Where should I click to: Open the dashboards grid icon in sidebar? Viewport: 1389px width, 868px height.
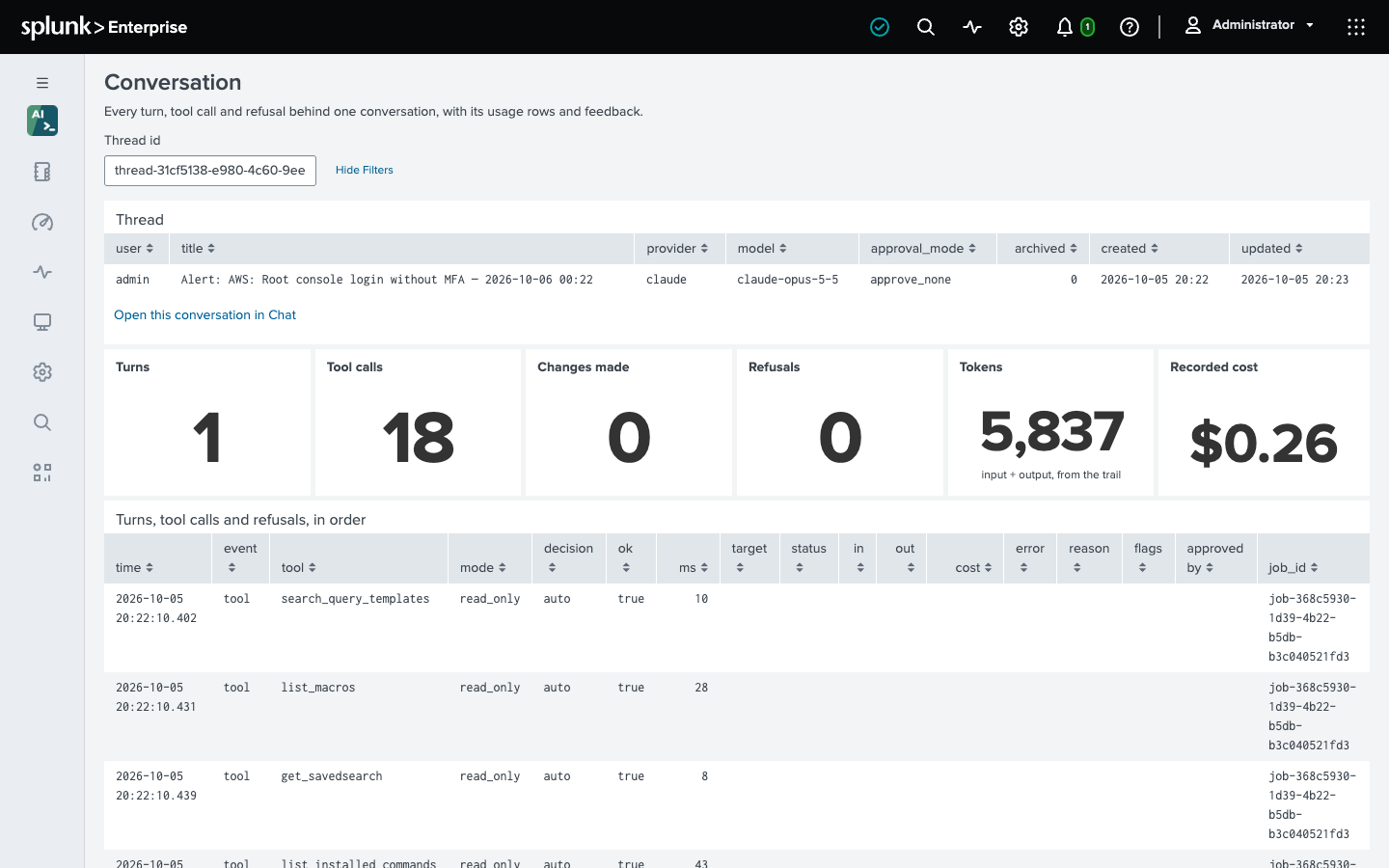42,473
